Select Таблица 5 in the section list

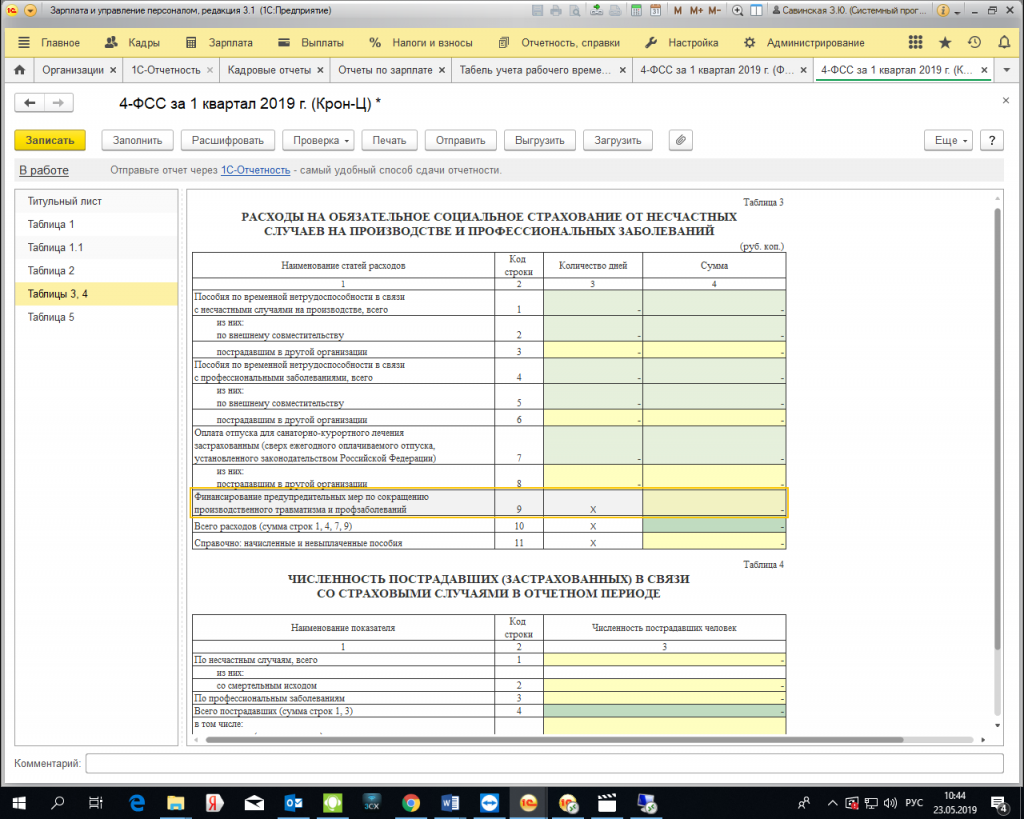(x=51, y=317)
